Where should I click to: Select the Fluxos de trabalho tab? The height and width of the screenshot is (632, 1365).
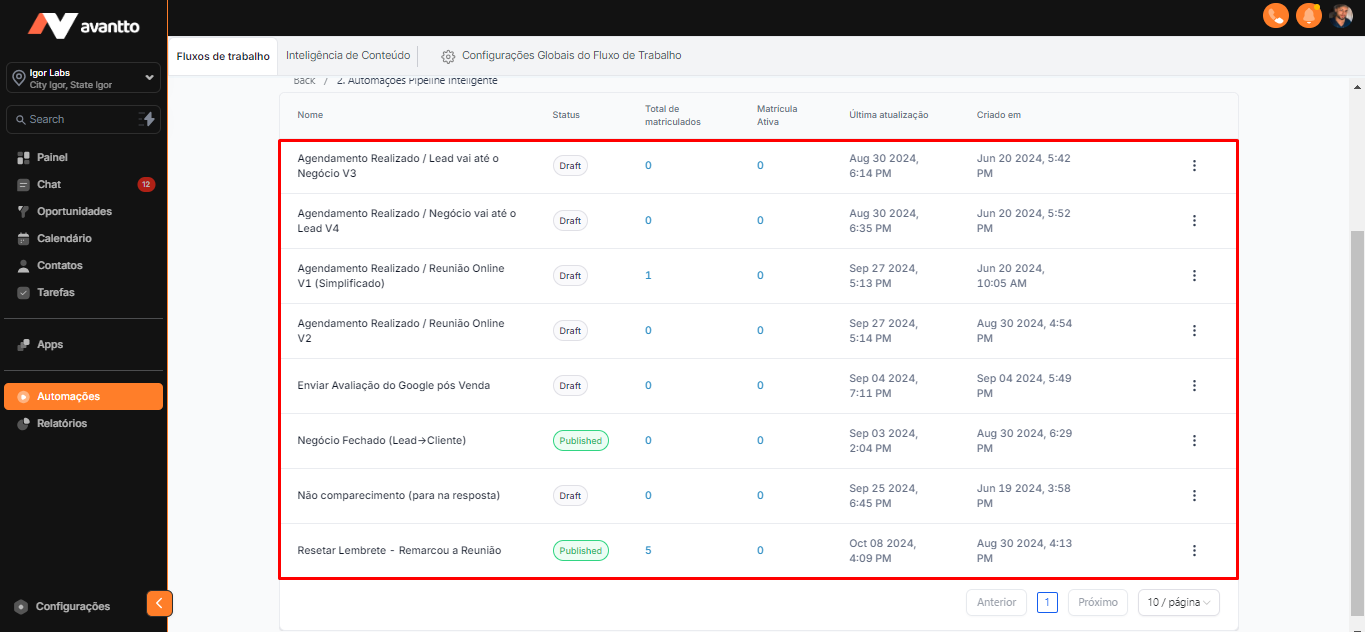point(223,56)
